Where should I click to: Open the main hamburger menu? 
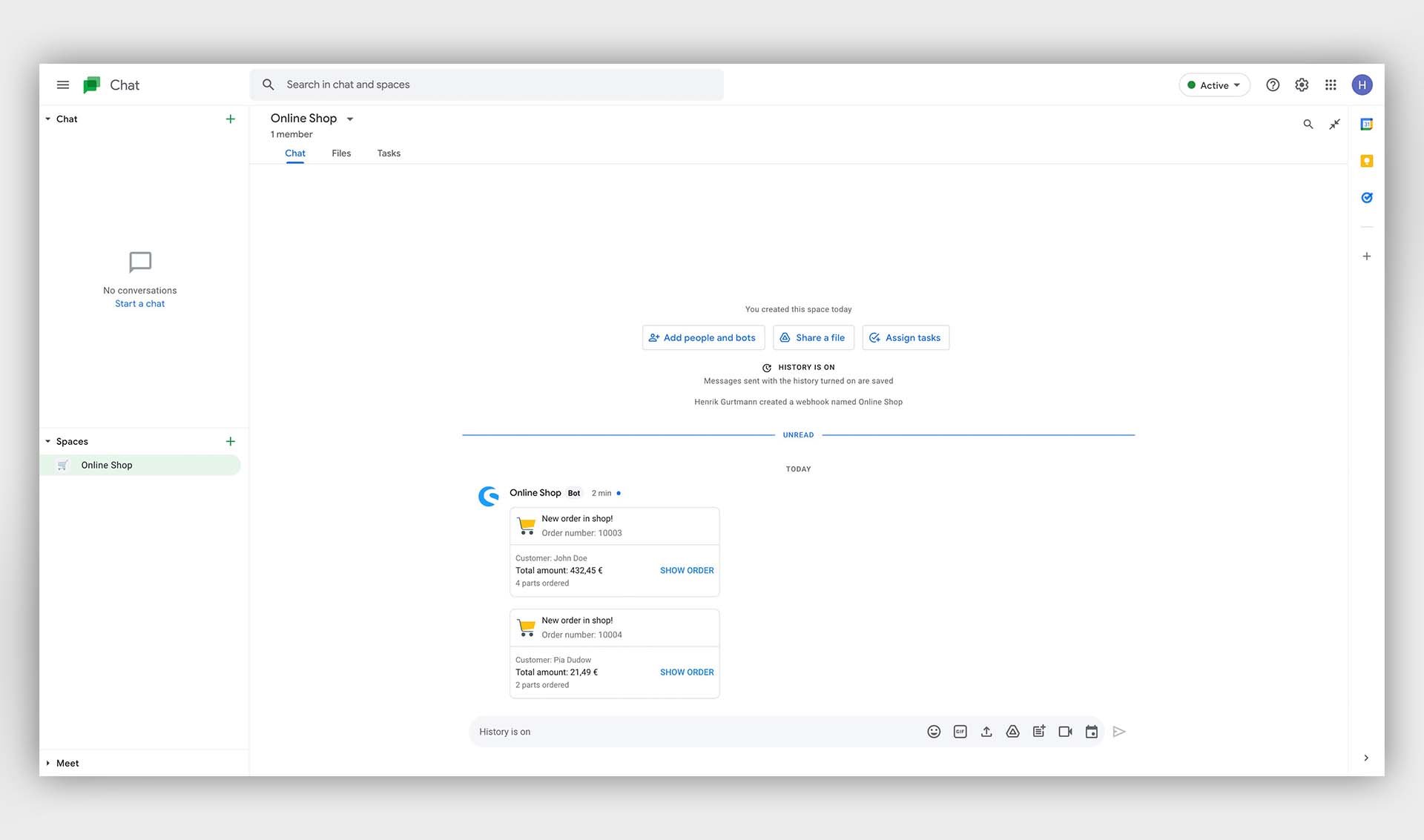pyautogui.click(x=63, y=85)
